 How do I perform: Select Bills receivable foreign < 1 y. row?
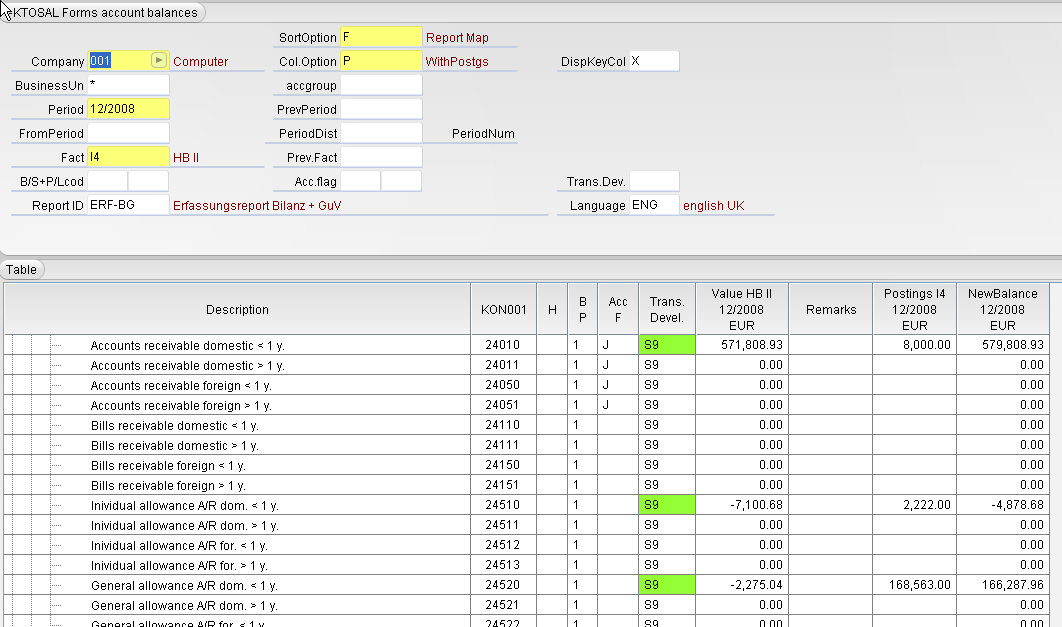168,465
